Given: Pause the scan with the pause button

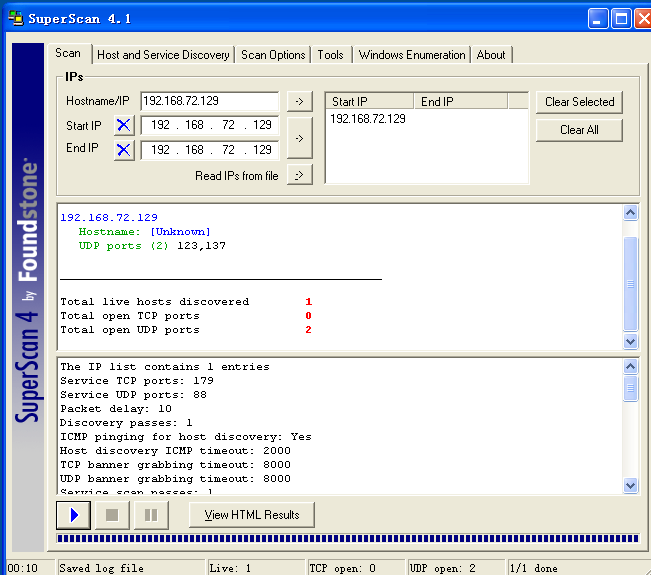Looking at the screenshot, I should pyautogui.click(x=151, y=515).
